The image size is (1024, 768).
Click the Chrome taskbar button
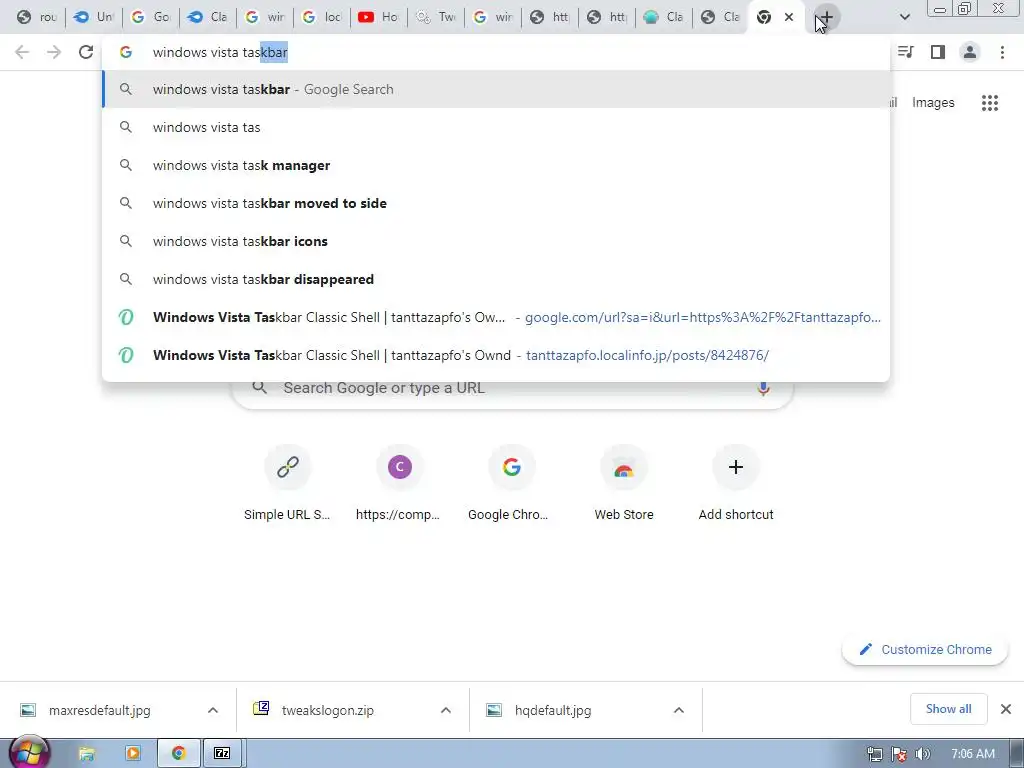click(178, 754)
